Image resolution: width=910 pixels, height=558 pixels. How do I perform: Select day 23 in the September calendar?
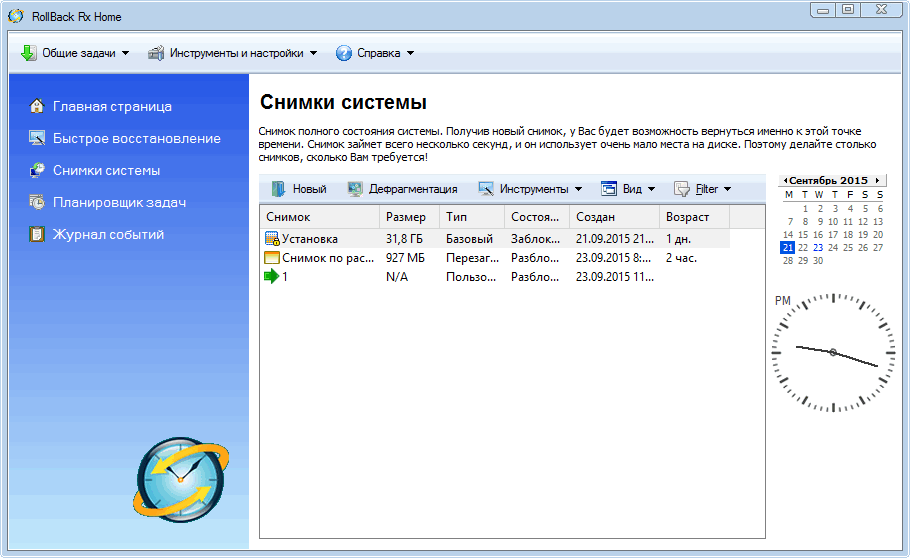818,247
